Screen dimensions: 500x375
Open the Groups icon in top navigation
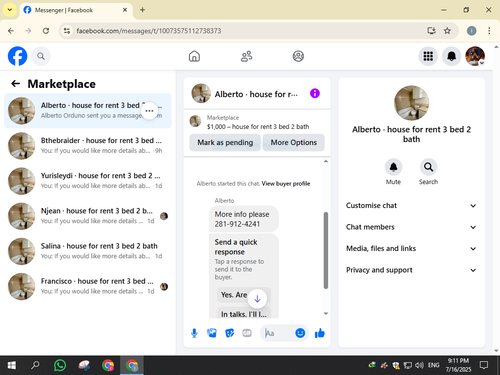click(298, 56)
